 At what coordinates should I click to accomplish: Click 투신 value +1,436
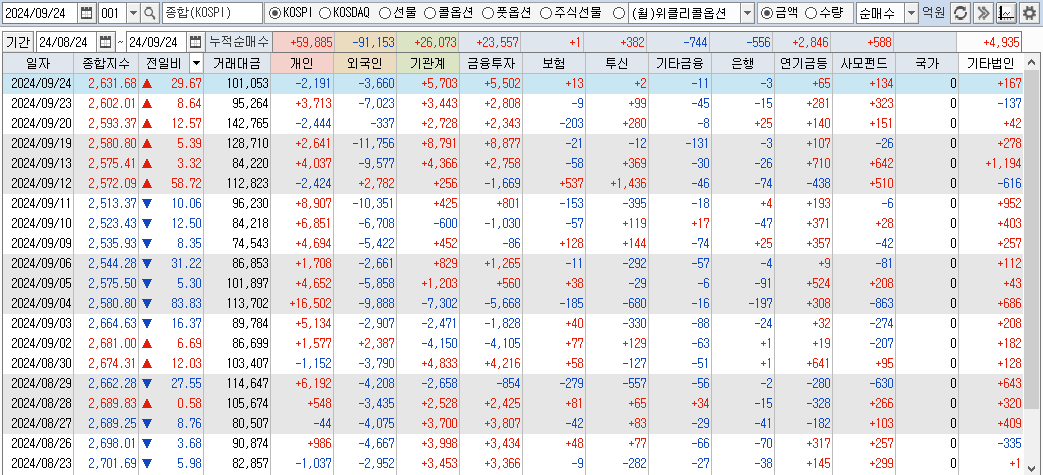626,183
